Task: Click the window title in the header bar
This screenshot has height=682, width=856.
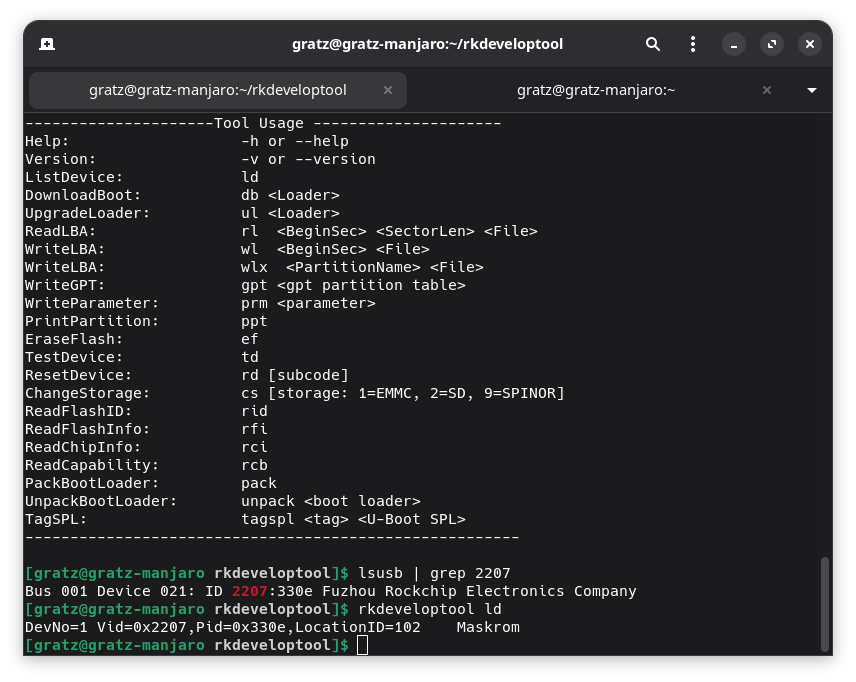Action: click(x=427, y=44)
